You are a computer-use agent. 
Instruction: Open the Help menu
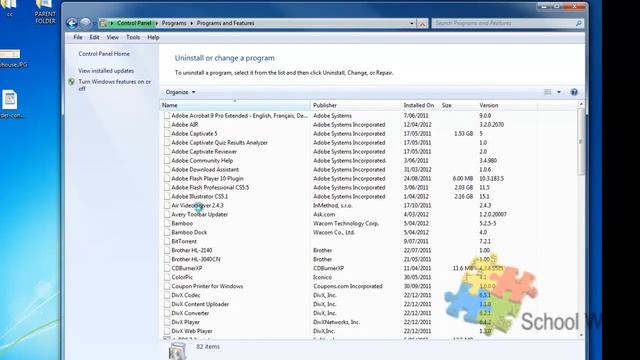(153, 37)
